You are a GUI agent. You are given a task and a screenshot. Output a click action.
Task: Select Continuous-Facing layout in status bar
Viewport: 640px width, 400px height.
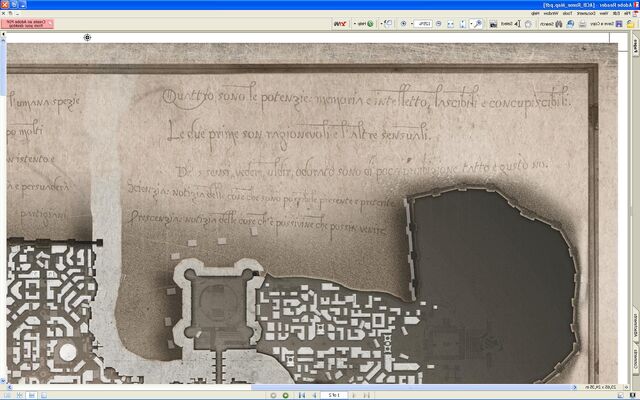[x=19, y=395]
